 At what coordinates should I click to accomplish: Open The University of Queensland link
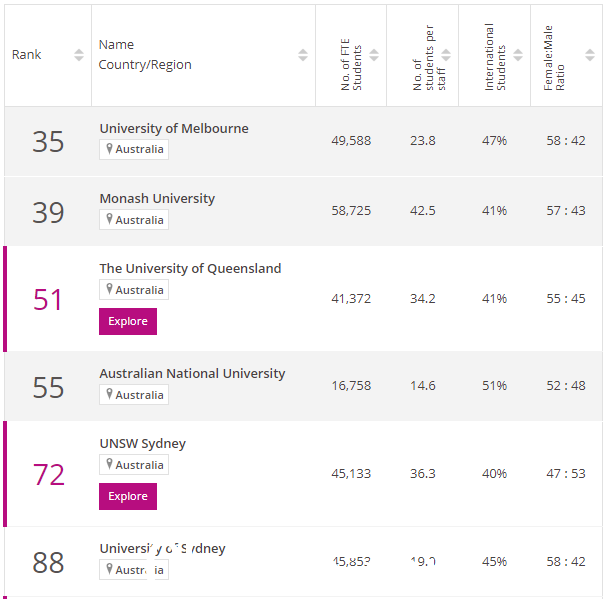point(190,268)
